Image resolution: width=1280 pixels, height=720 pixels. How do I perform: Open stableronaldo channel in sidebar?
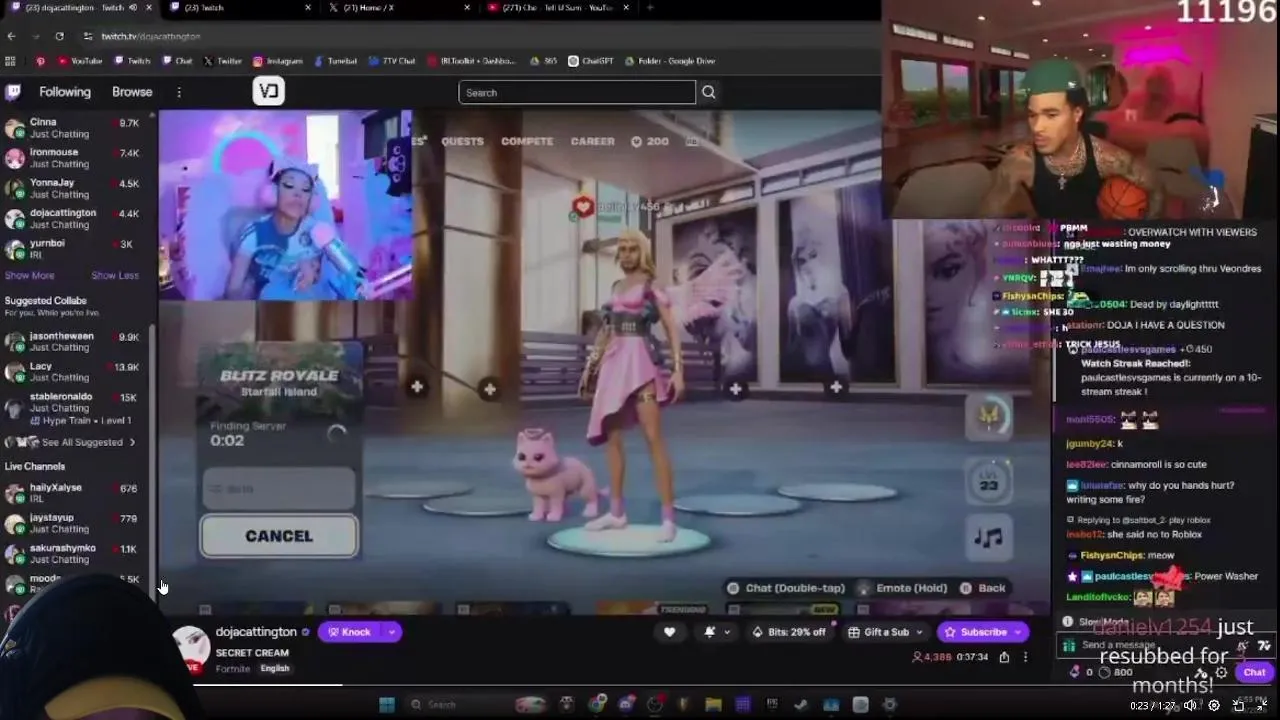(x=73, y=408)
